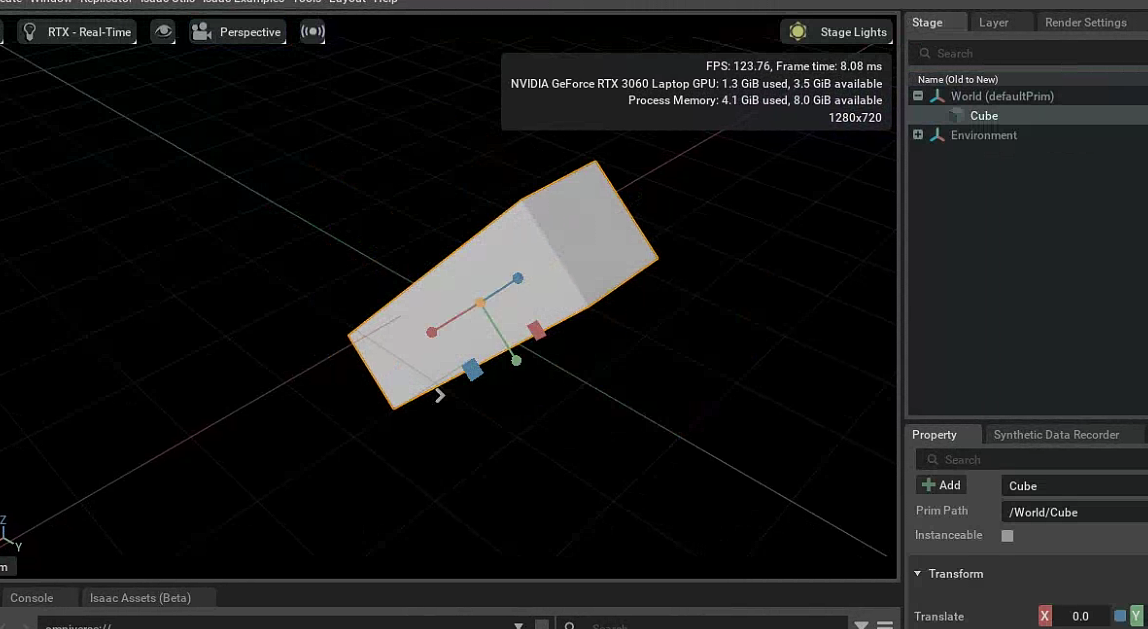Click the Add button in Property panel

pos(942,485)
